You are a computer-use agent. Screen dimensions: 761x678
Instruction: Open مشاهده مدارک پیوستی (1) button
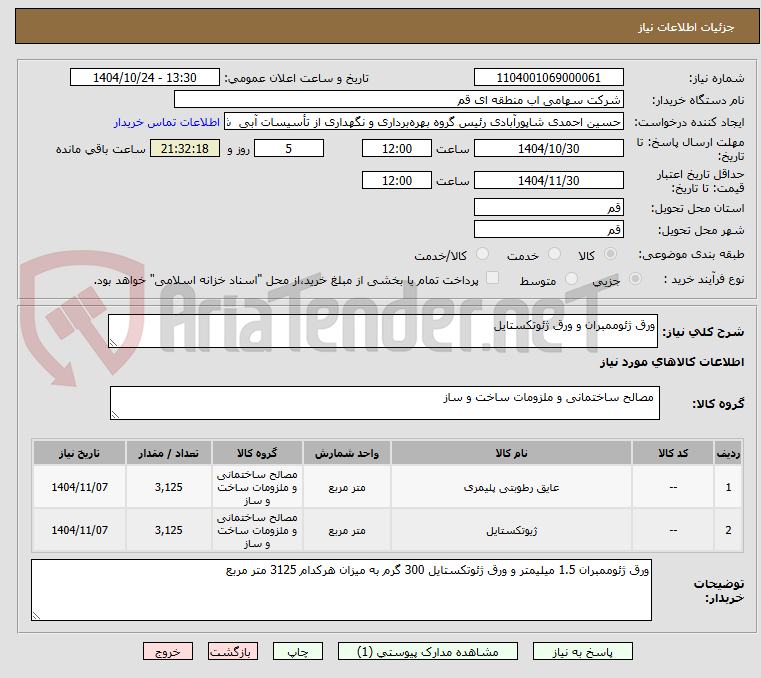click(x=428, y=651)
